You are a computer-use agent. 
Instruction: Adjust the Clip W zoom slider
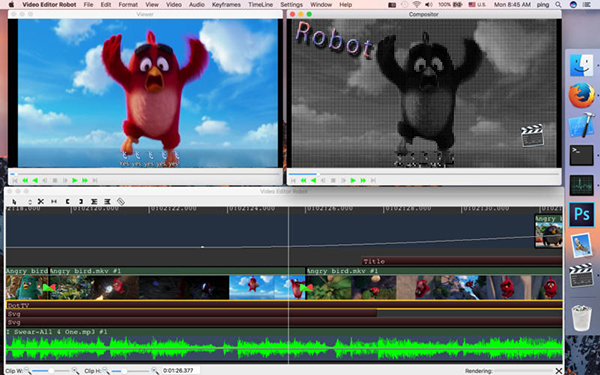point(51,371)
